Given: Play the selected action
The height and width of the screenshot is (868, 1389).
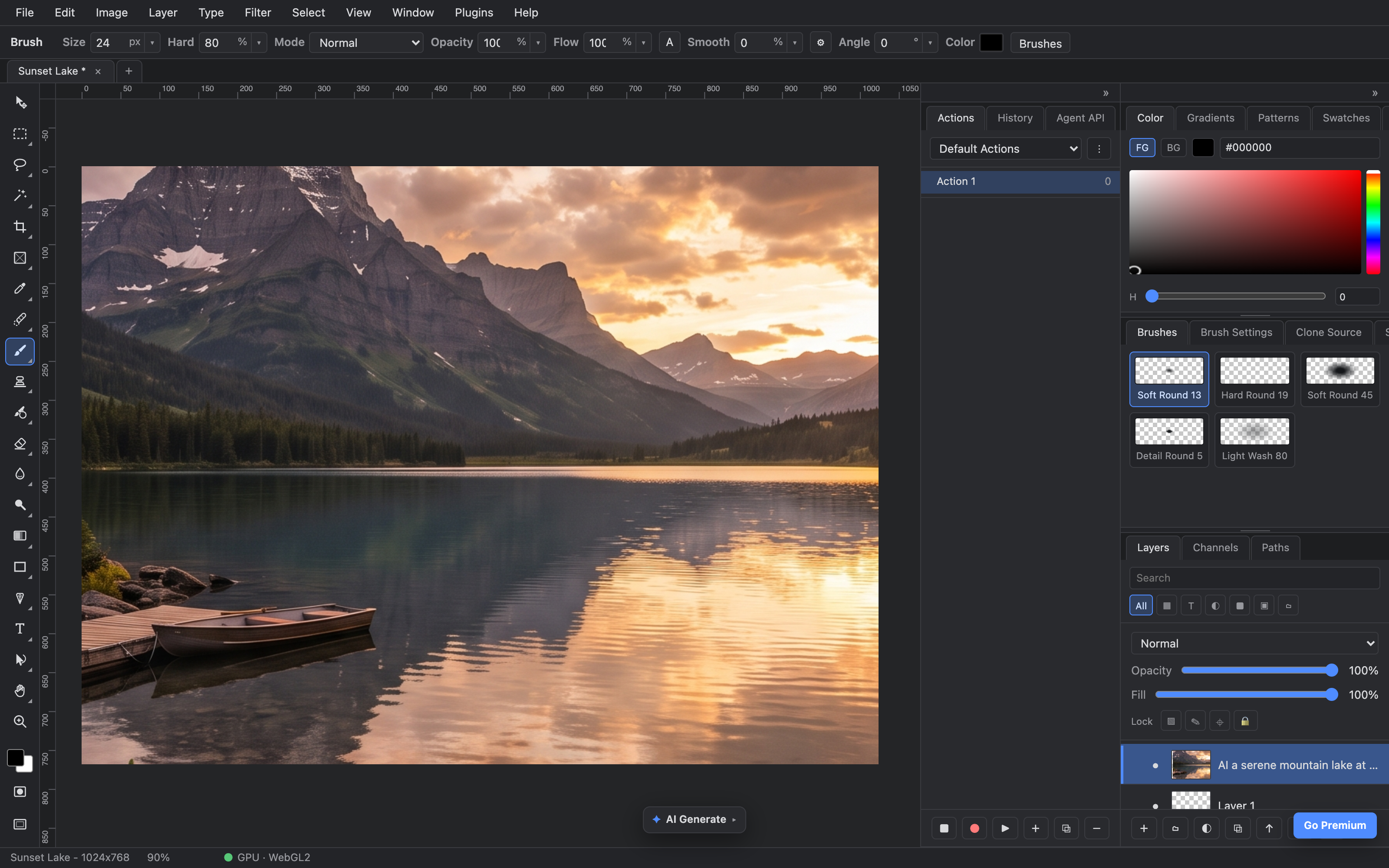Looking at the screenshot, I should point(1005,829).
